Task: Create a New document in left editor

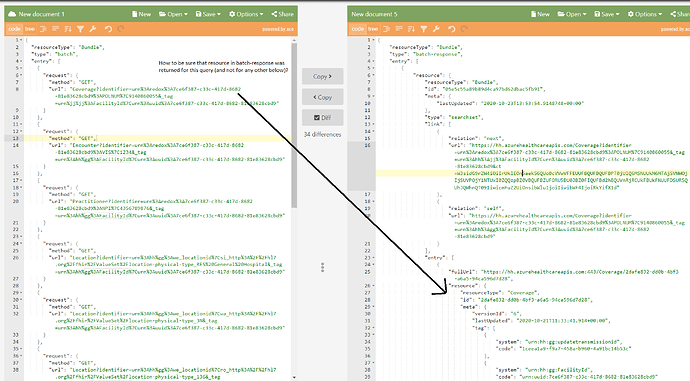Action: point(141,14)
